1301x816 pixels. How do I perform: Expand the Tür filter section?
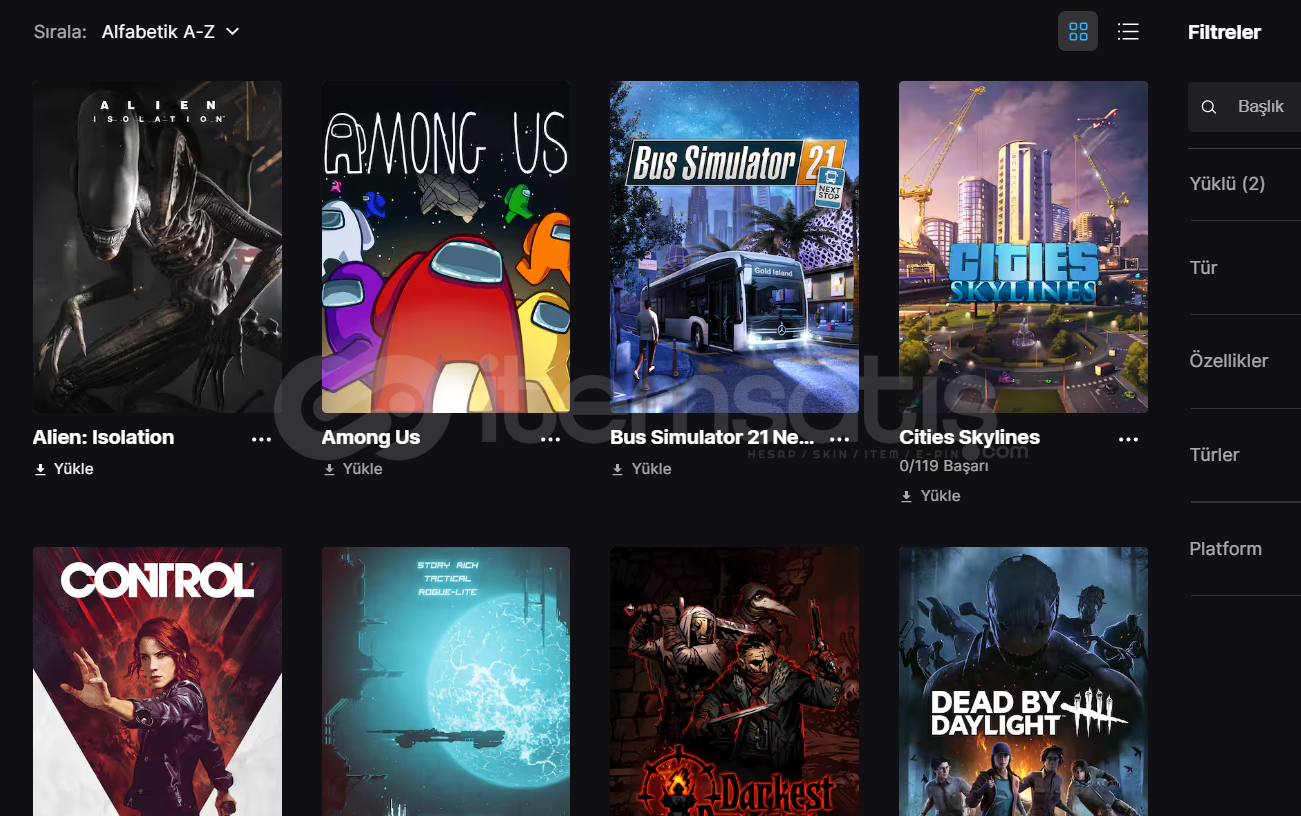point(1245,268)
